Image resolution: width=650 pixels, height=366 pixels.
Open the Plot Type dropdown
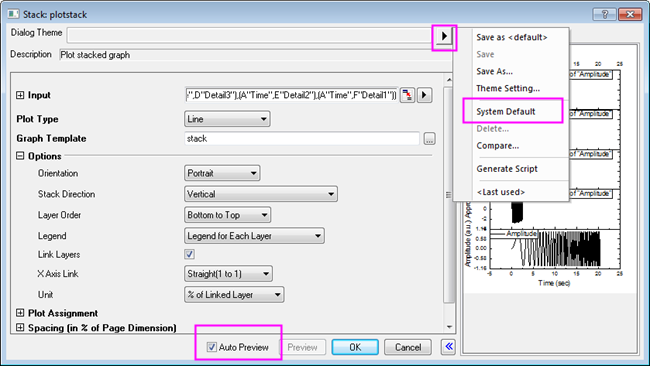227,119
